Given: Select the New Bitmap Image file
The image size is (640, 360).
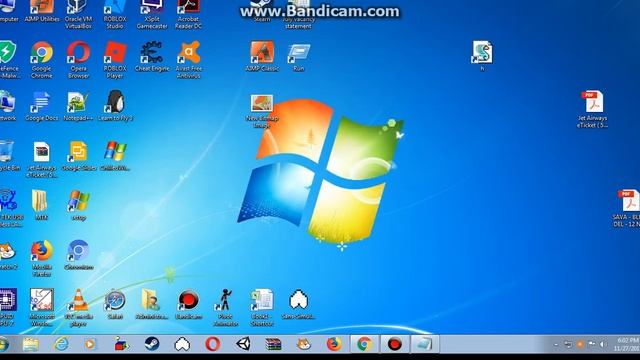Looking at the screenshot, I should tap(262, 111).
